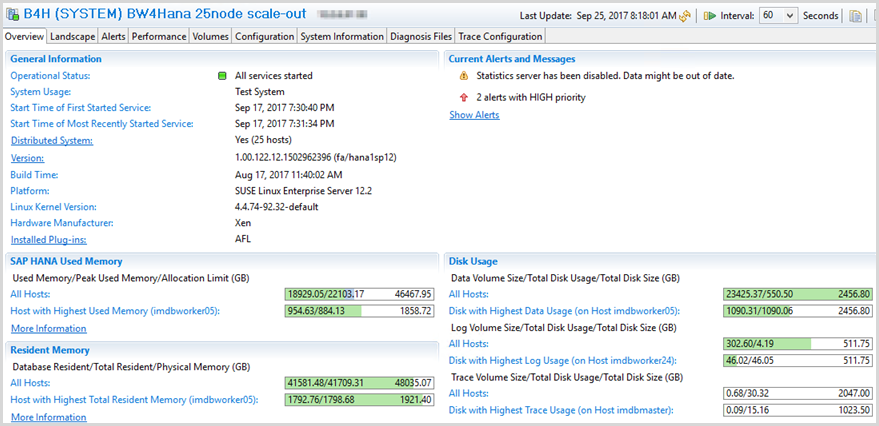Open the Installed Plug-ins link
The height and width of the screenshot is (426, 879).
tap(48, 240)
